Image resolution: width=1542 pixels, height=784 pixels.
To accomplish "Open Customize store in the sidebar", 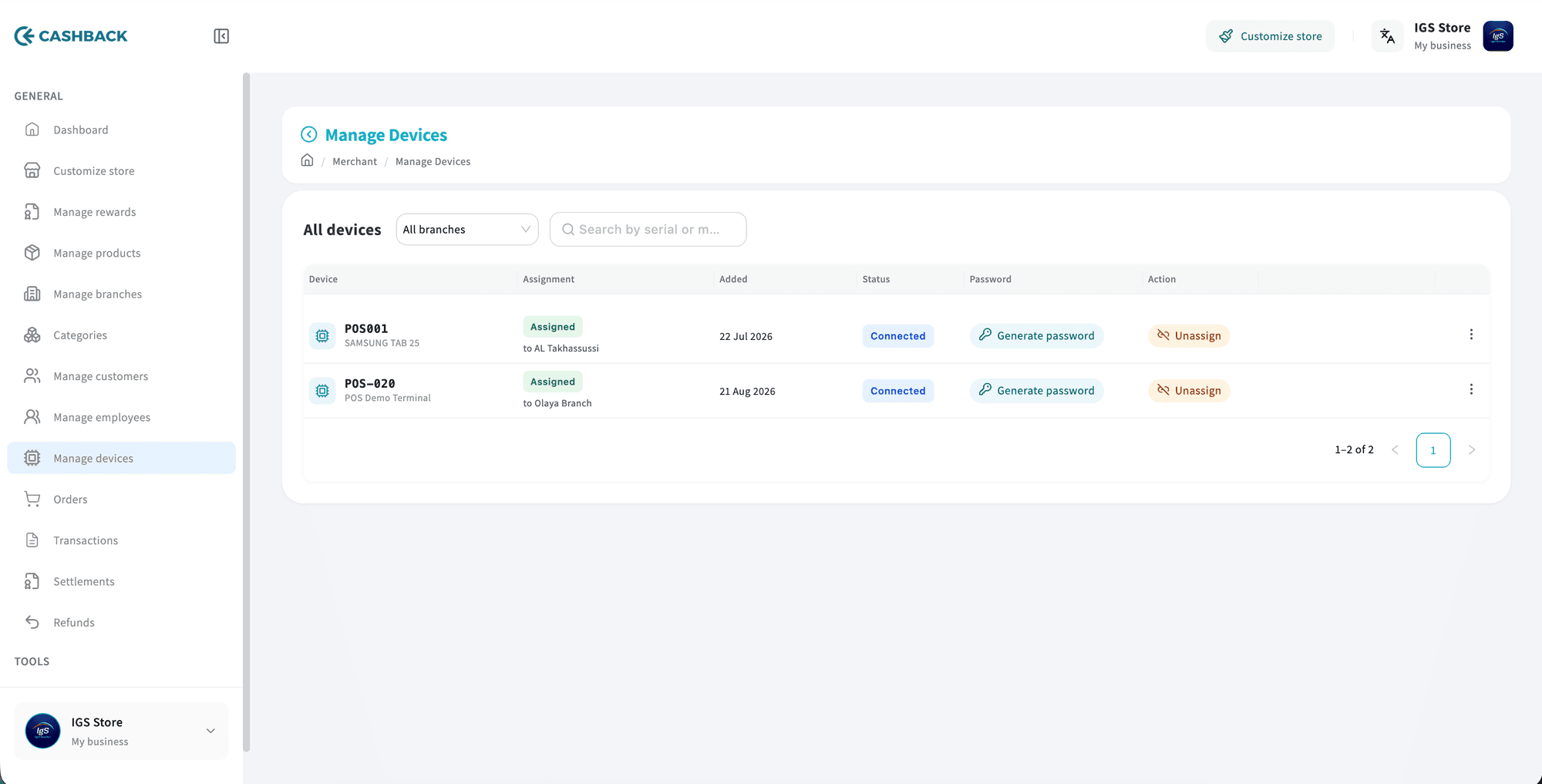I will click(121, 170).
